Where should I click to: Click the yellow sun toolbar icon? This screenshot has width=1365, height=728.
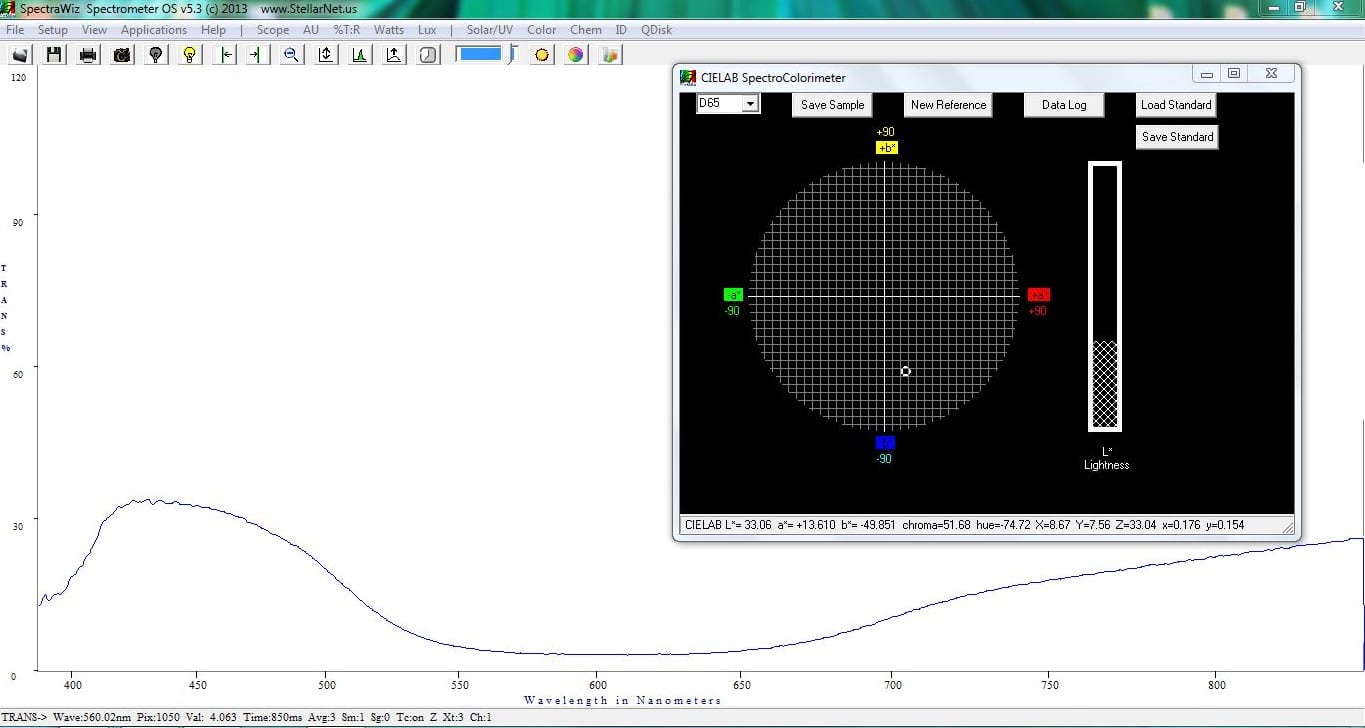(x=542, y=55)
